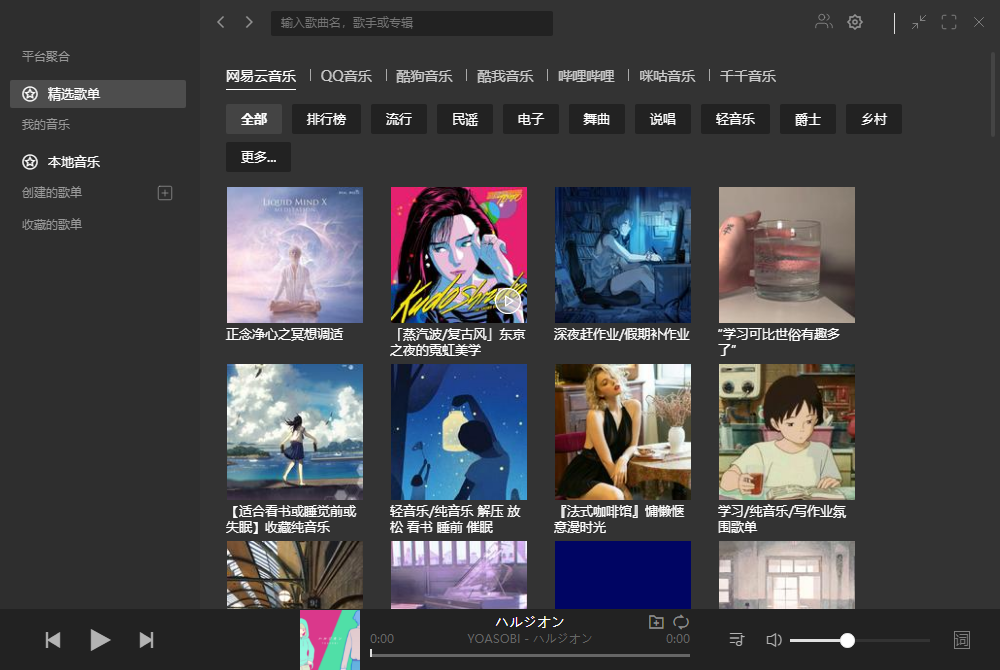Screen dimensions: 1000x670
Task: Open the 哔哩哔哩 music source tab
Action: 584,75
